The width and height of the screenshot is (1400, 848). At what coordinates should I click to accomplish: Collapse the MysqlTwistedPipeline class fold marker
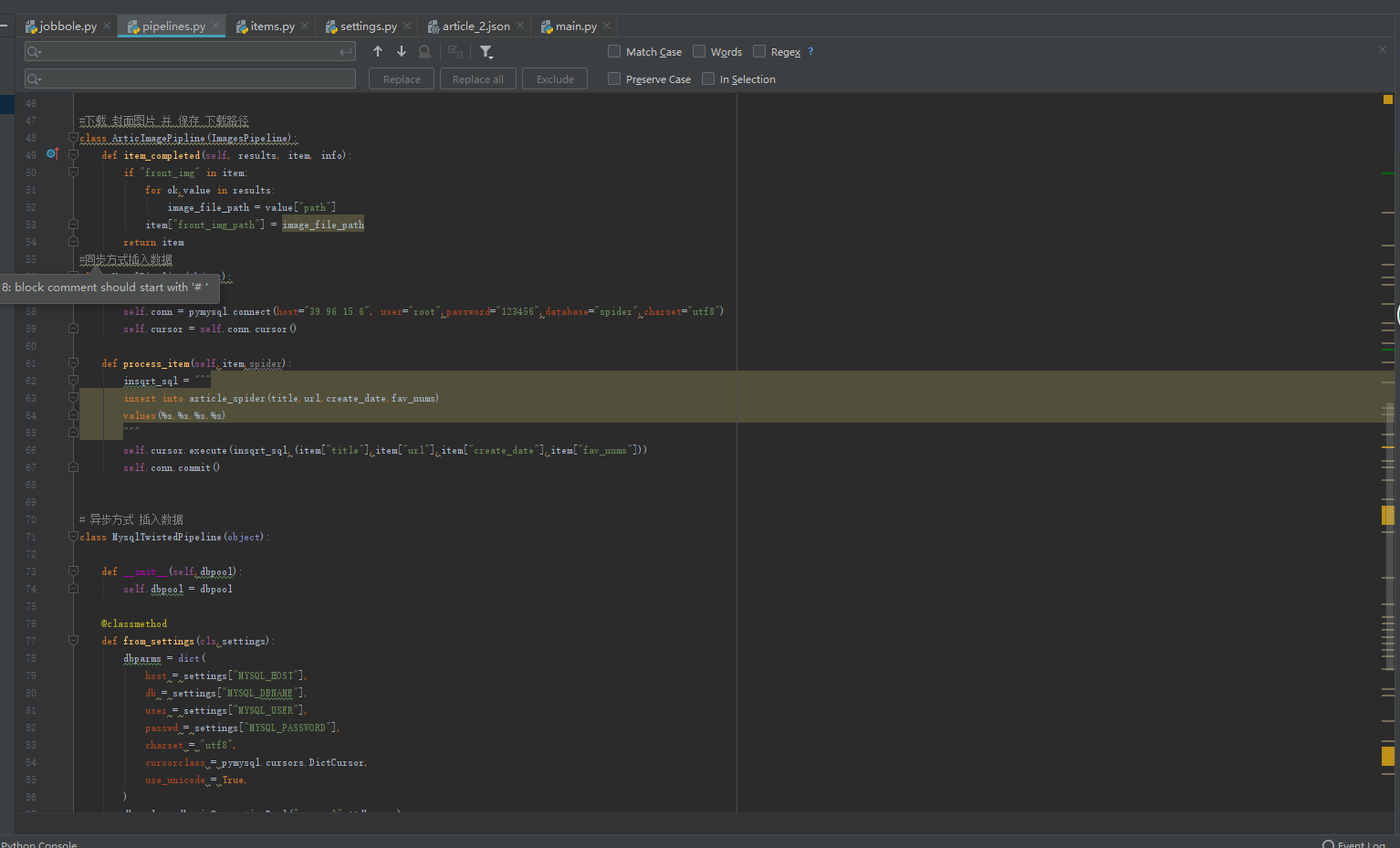pyautogui.click(x=73, y=537)
